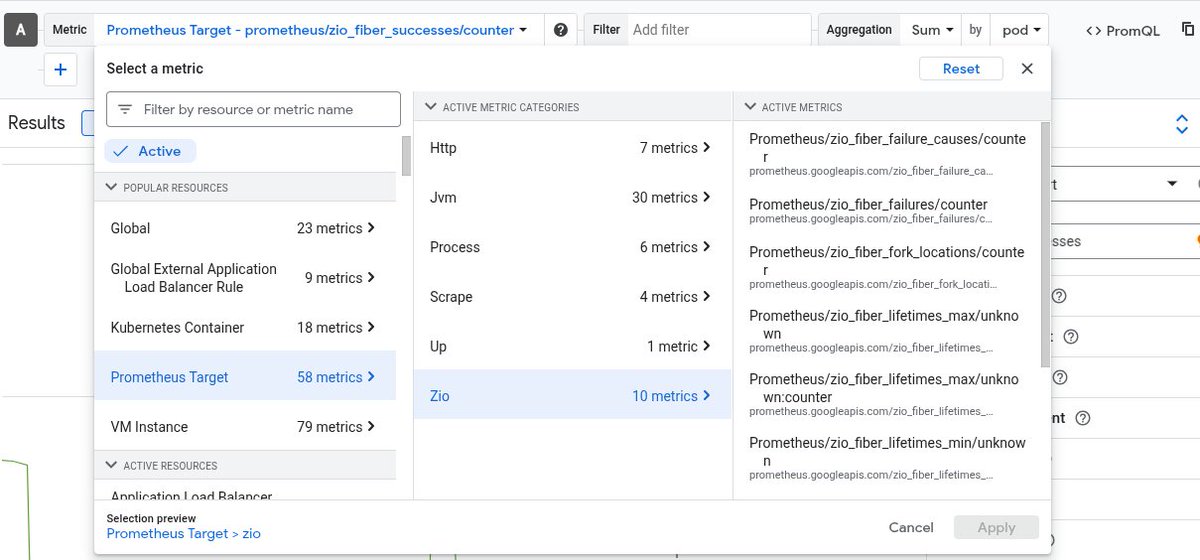Open the Process metric category
Screen dimensions: 1200x560
click(573, 247)
